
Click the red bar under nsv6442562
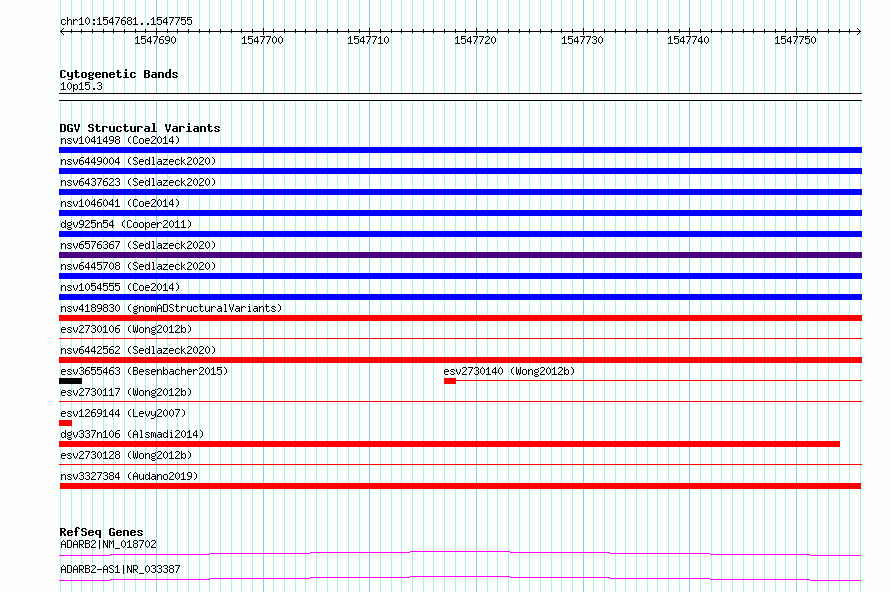460,360
